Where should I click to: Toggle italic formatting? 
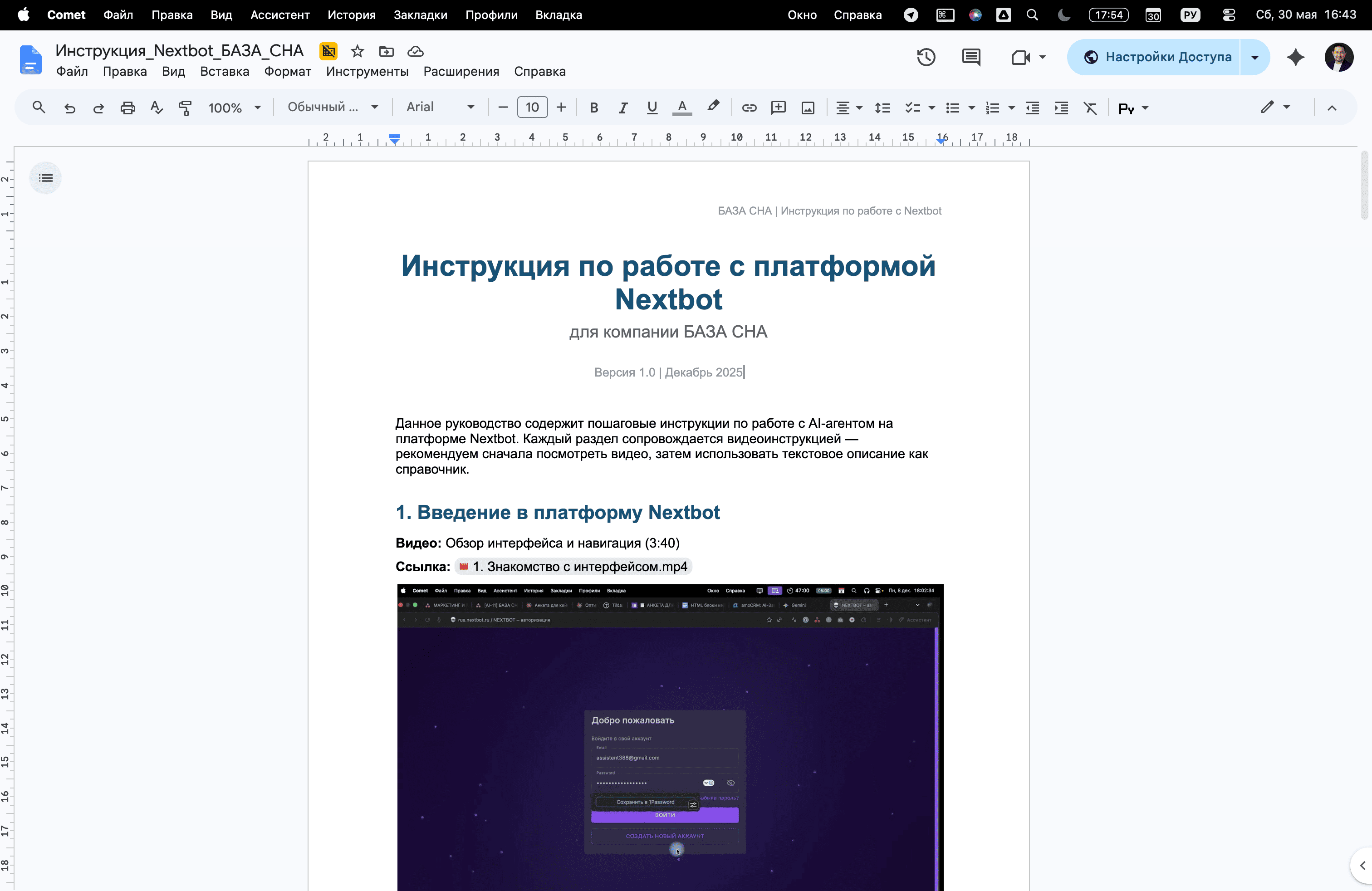pos(622,108)
